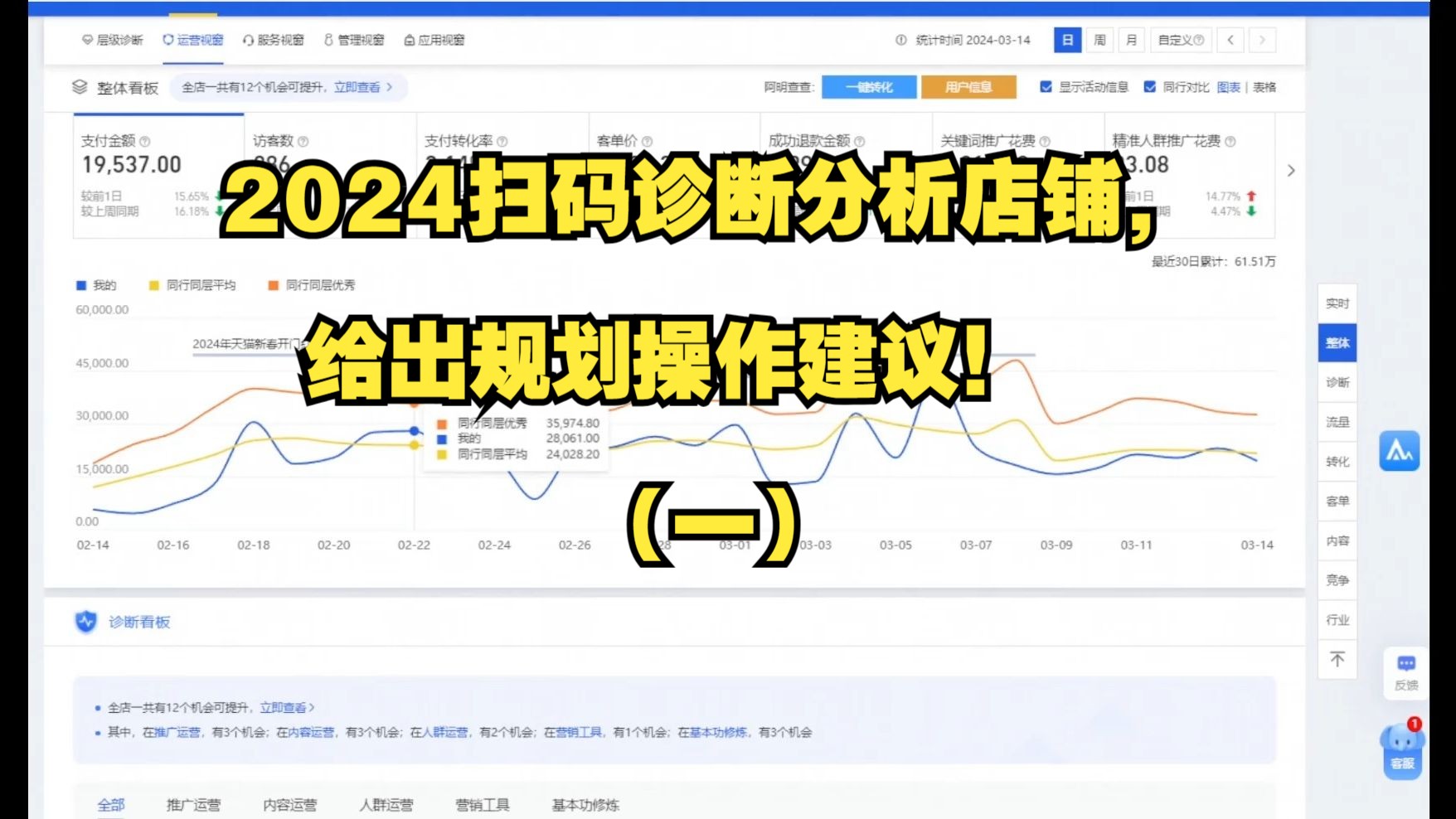Go to previous date with left arrow
The height and width of the screenshot is (819, 1456).
[x=1230, y=40]
